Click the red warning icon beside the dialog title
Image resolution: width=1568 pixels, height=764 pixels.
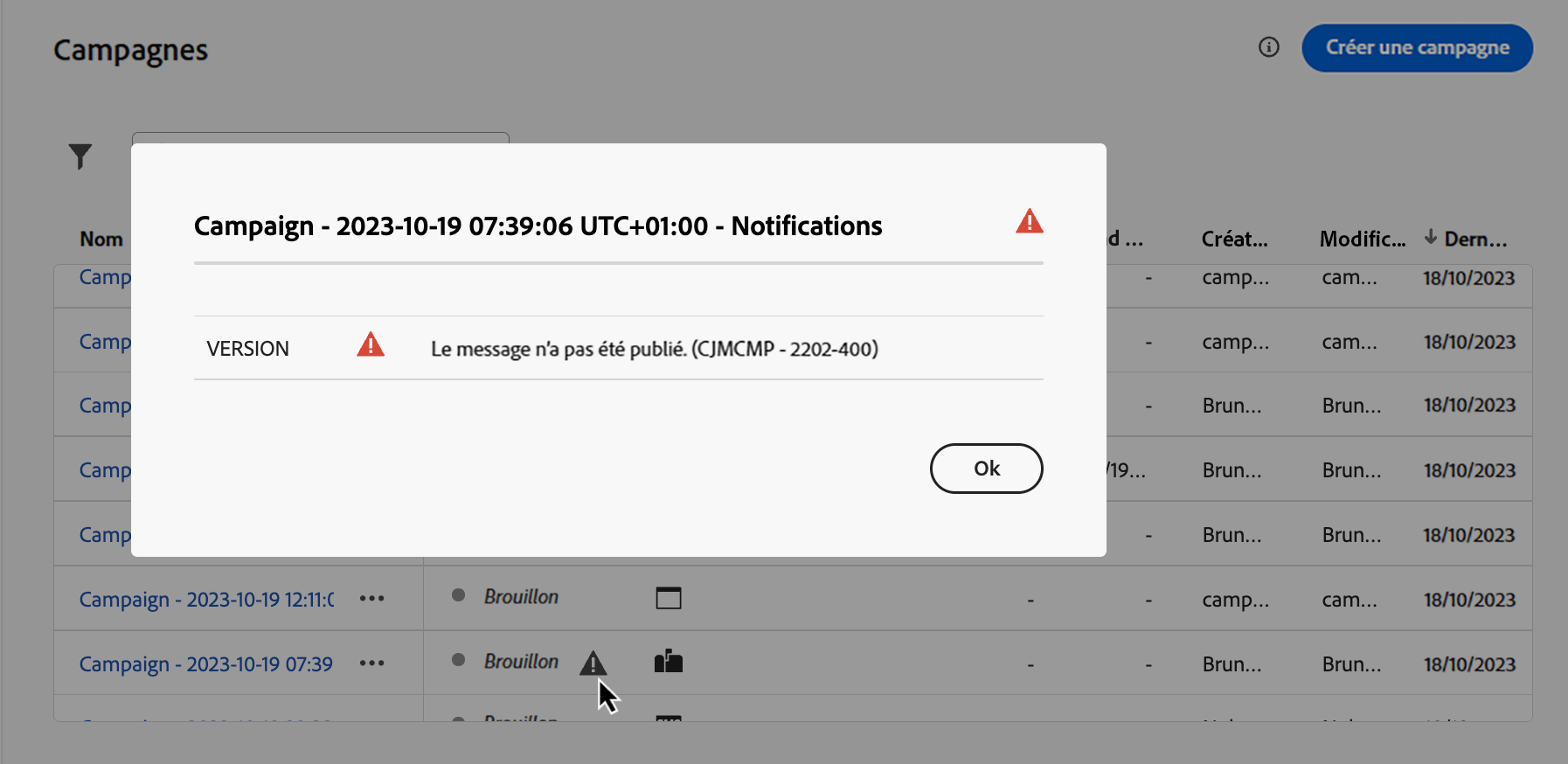1030,221
